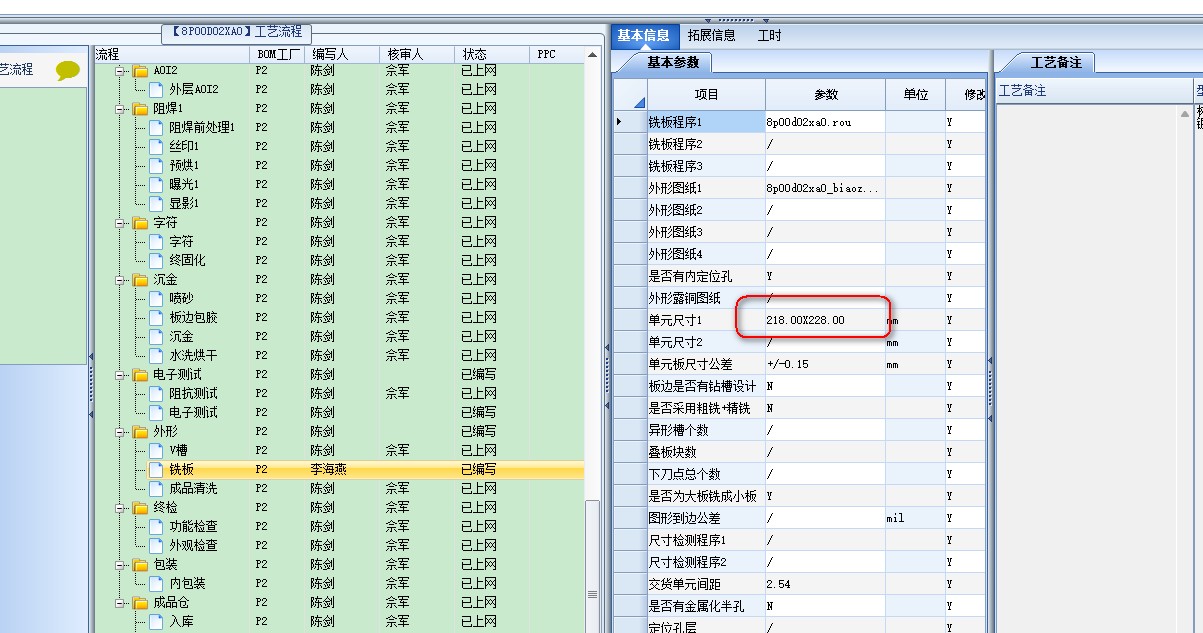The image size is (1203, 633).
Task: Click folder icon of 终检 node
Action: [x=140, y=508]
